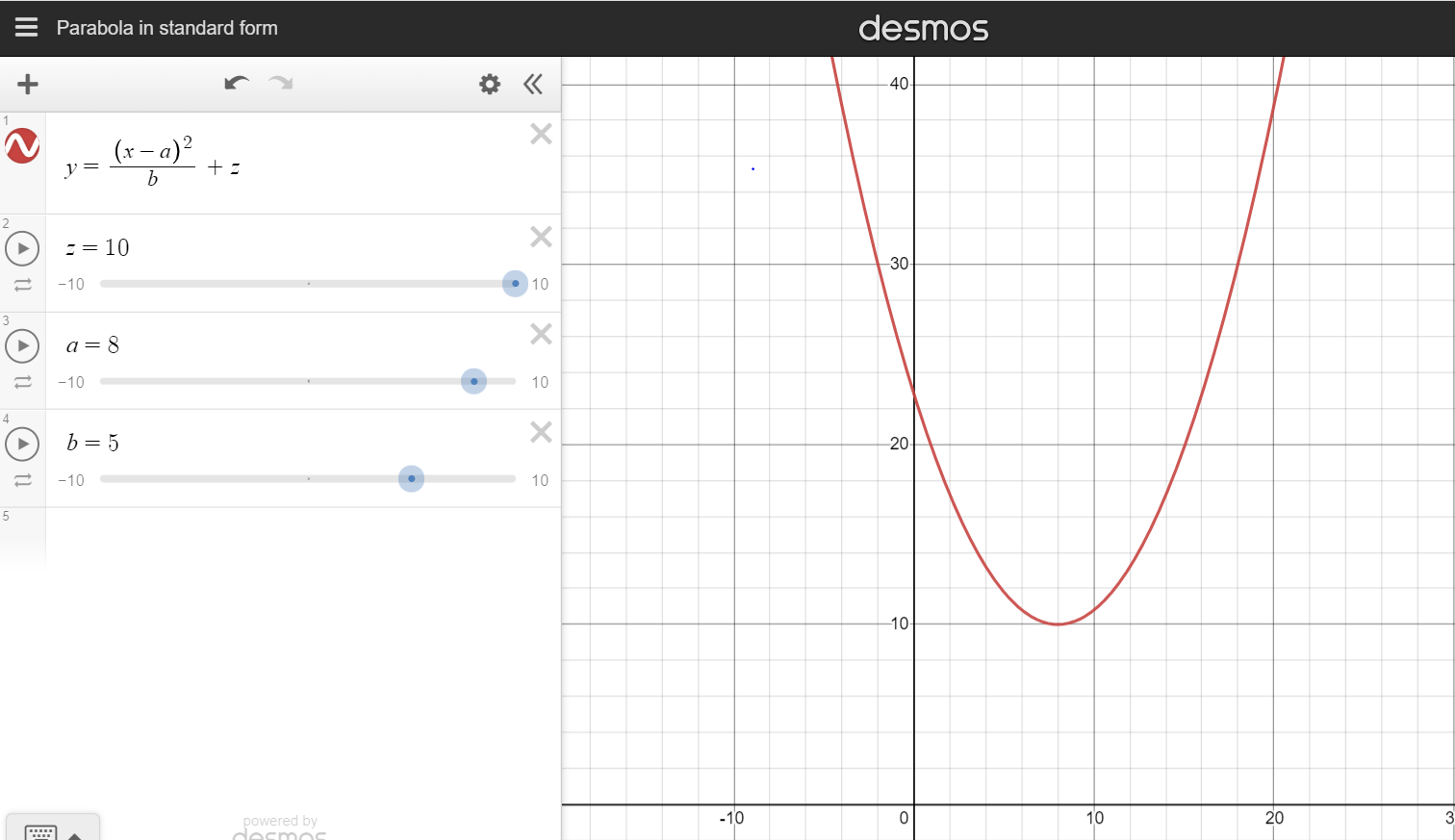
Task: Play the b slider animation
Action: (x=22, y=444)
